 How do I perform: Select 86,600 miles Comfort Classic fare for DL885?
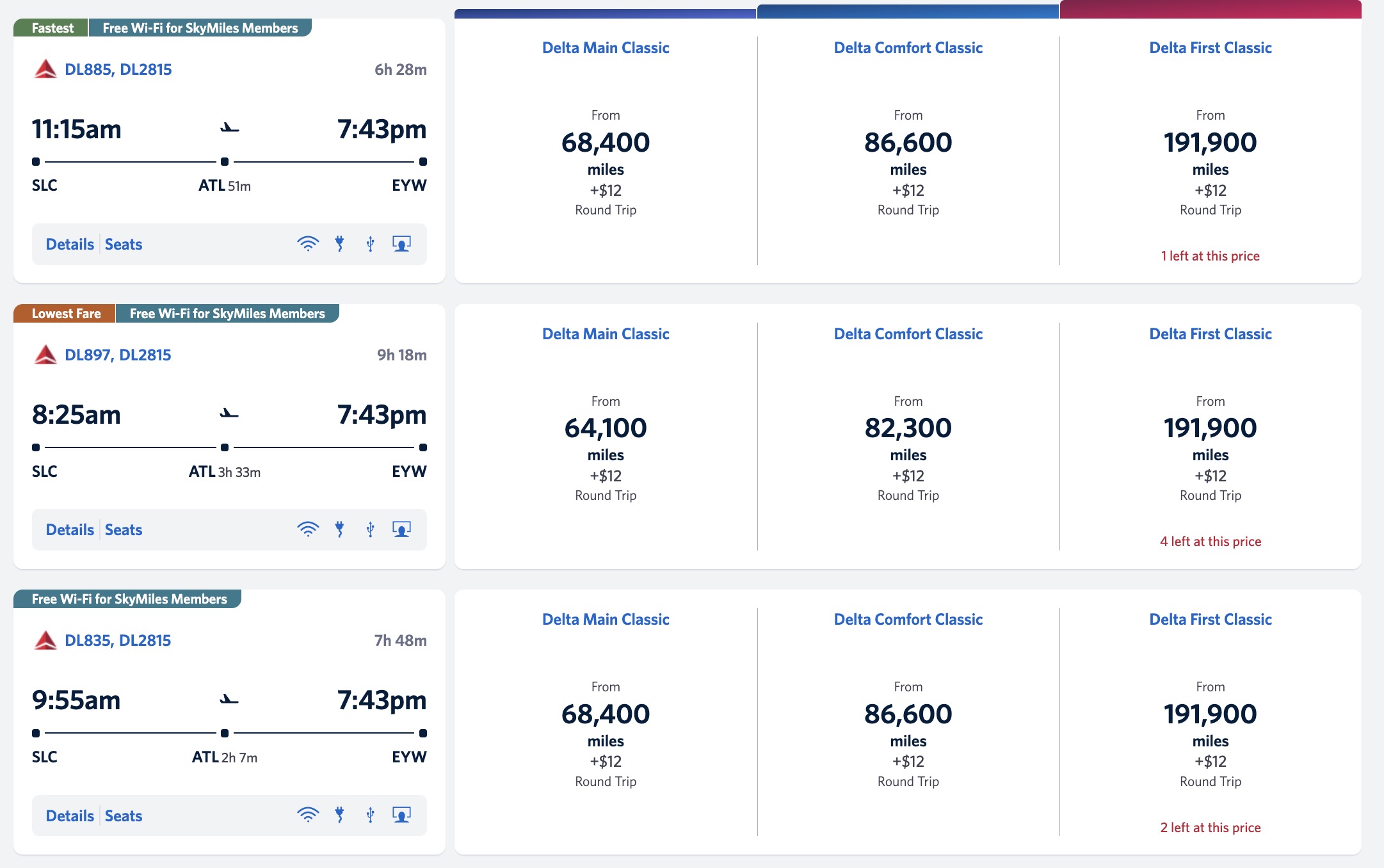point(908,163)
